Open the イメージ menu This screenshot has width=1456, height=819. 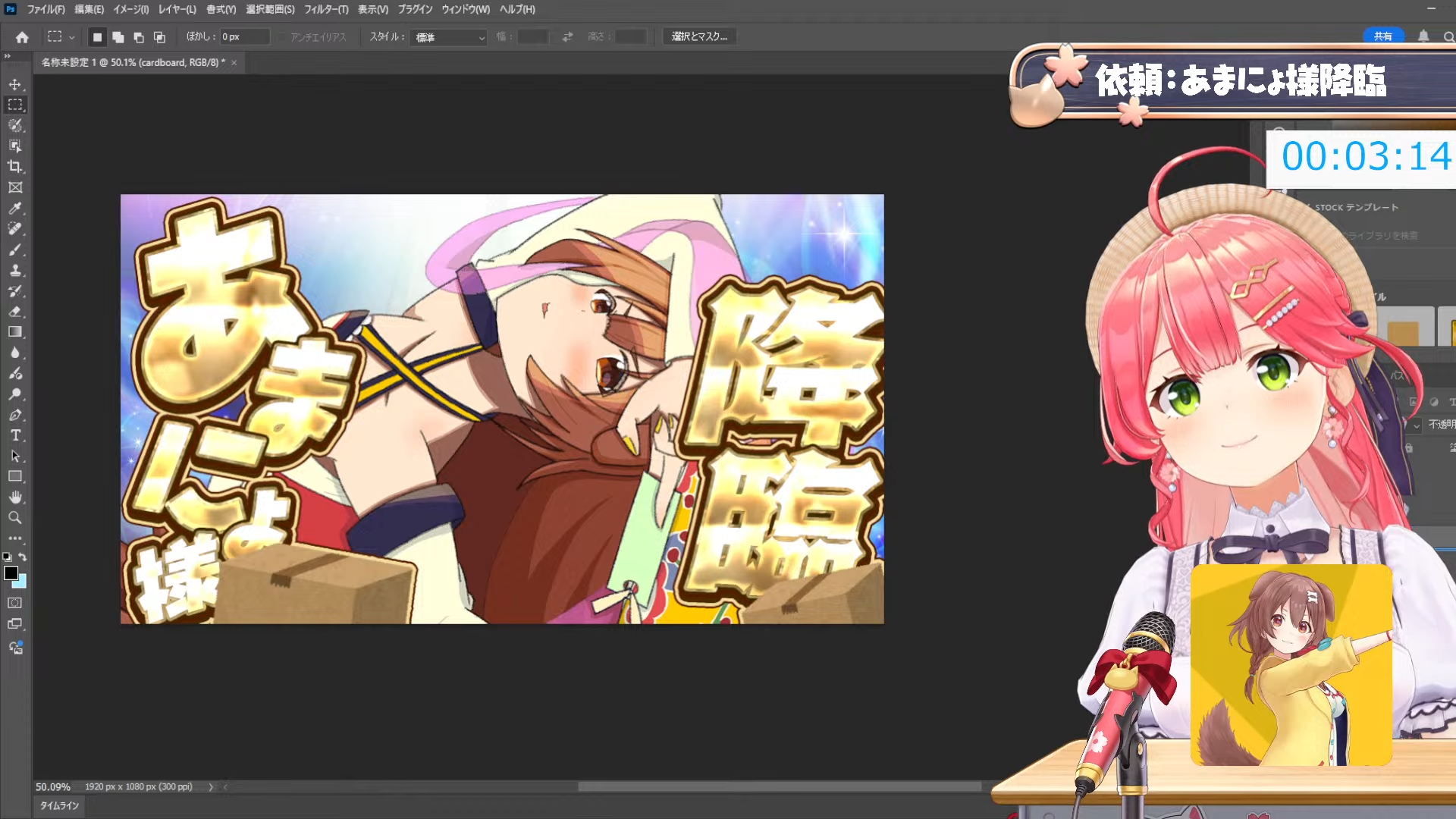[130, 9]
